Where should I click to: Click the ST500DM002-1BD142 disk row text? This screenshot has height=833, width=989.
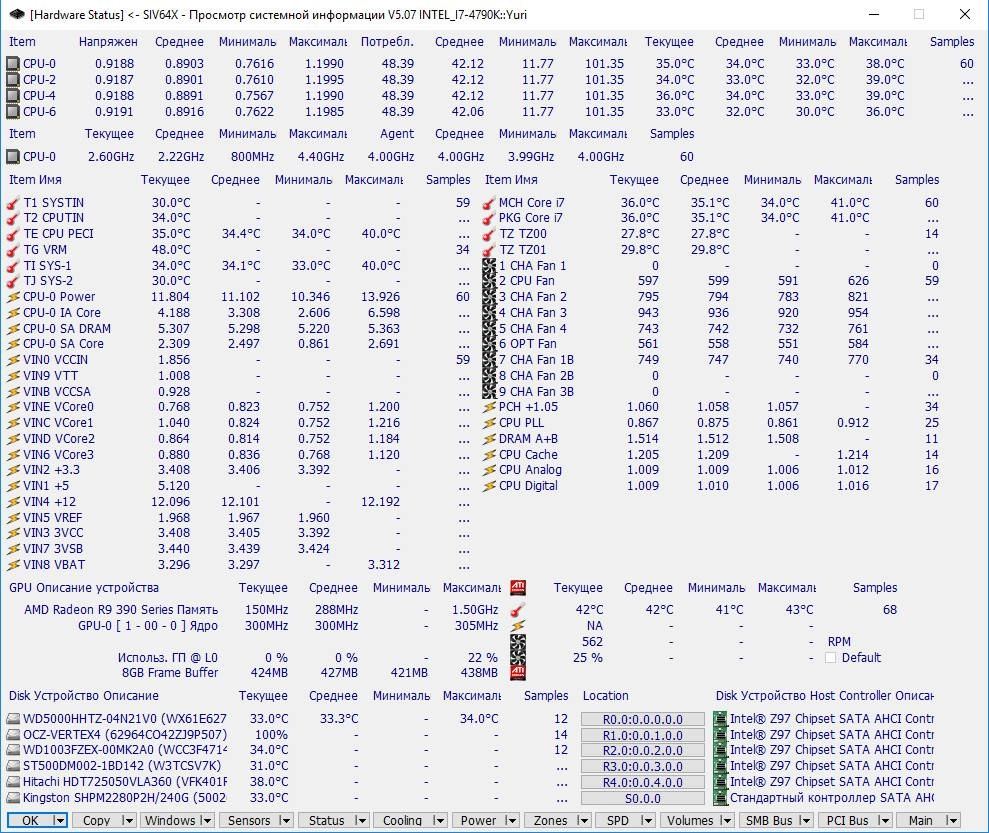(x=122, y=766)
